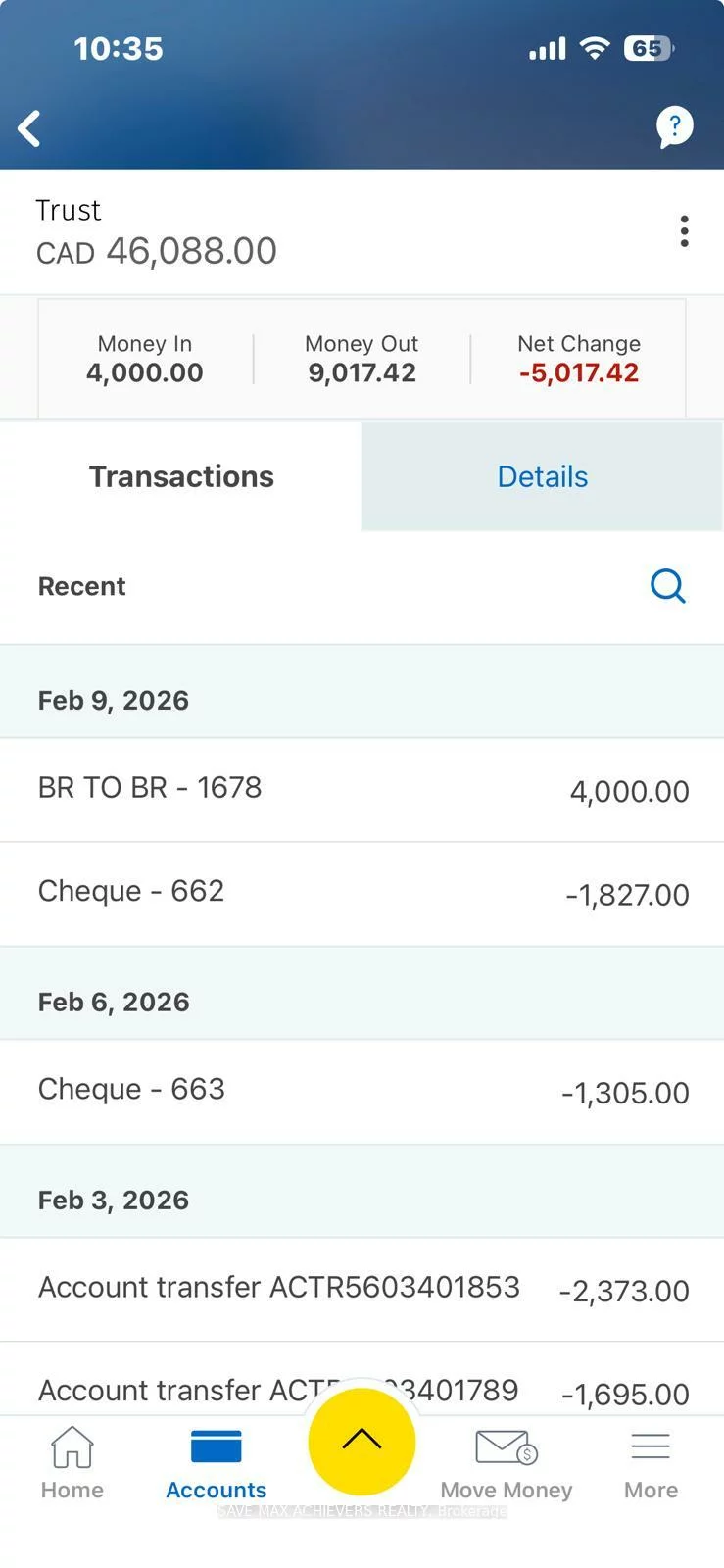Tap the Money Out summary figure

(362, 371)
